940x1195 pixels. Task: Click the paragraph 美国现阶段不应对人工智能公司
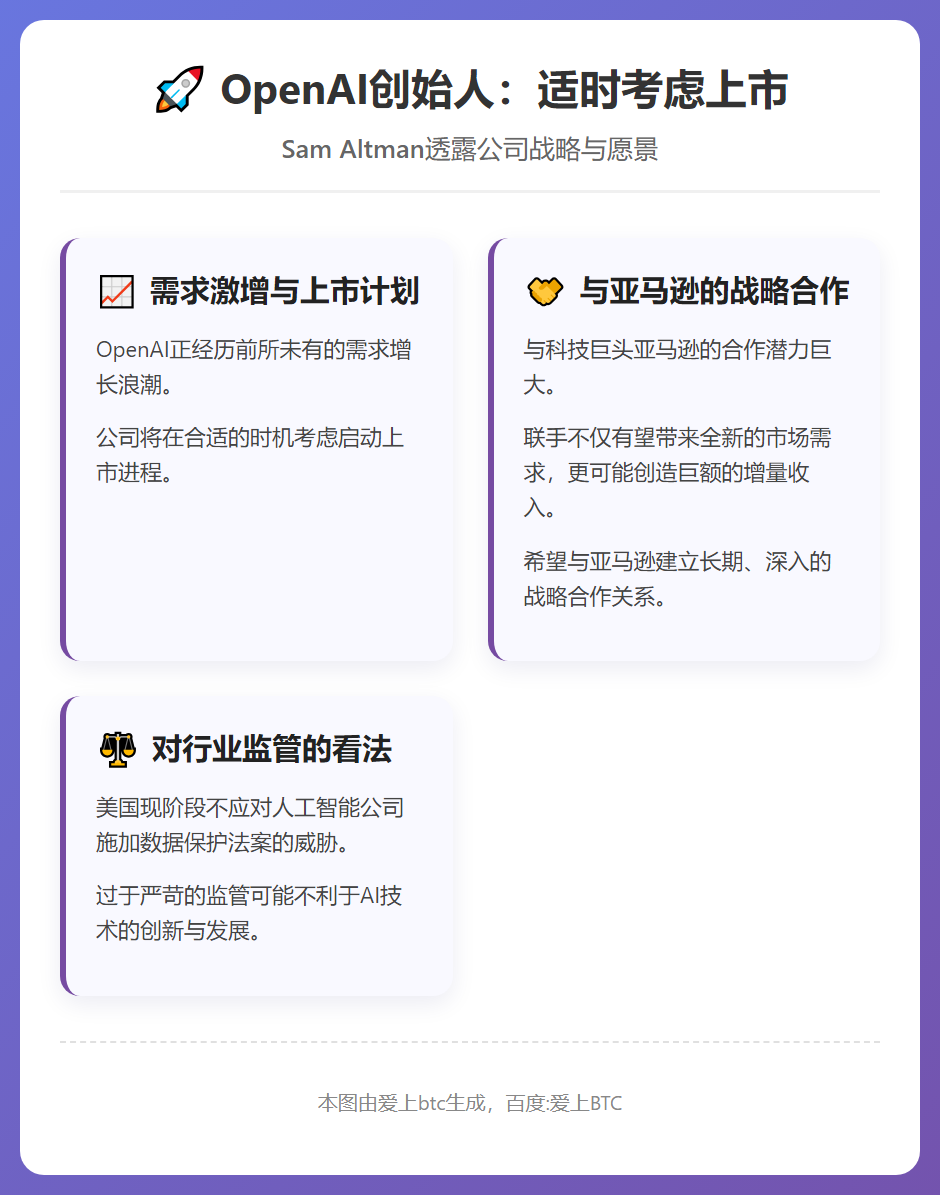[250, 825]
